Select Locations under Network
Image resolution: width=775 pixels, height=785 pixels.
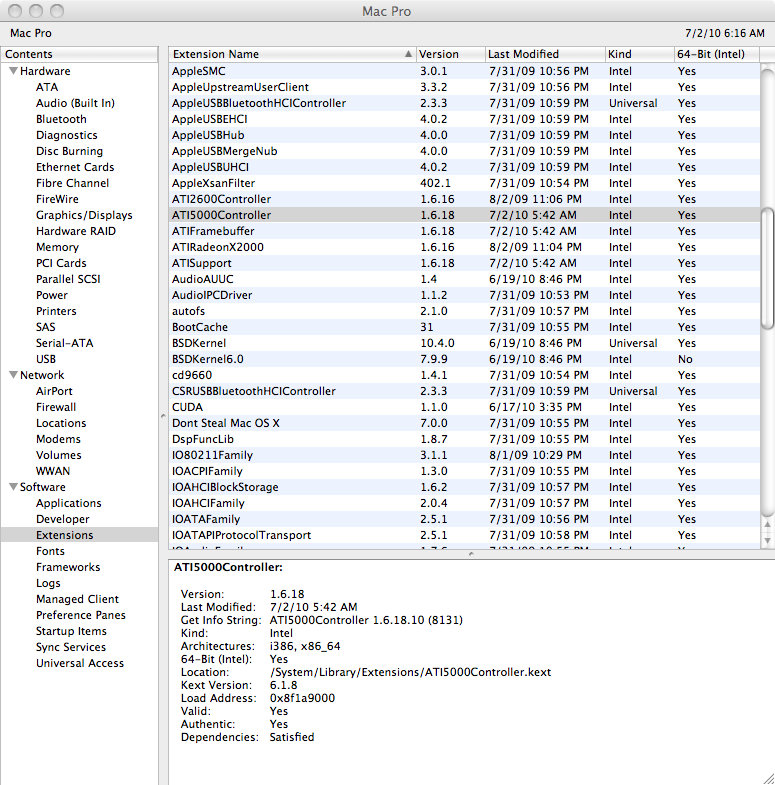pyautogui.click(x=61, y=424)
